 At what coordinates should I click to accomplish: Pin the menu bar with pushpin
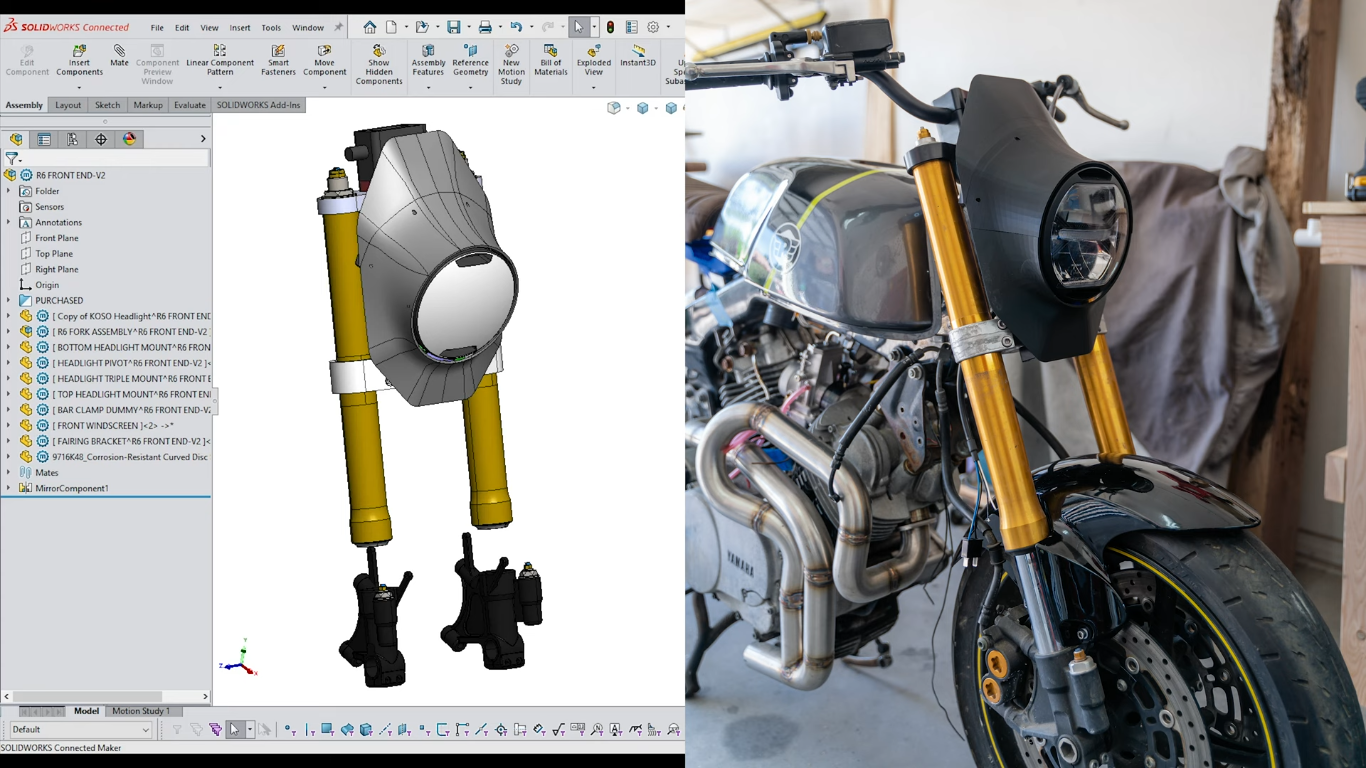point(338,28)
